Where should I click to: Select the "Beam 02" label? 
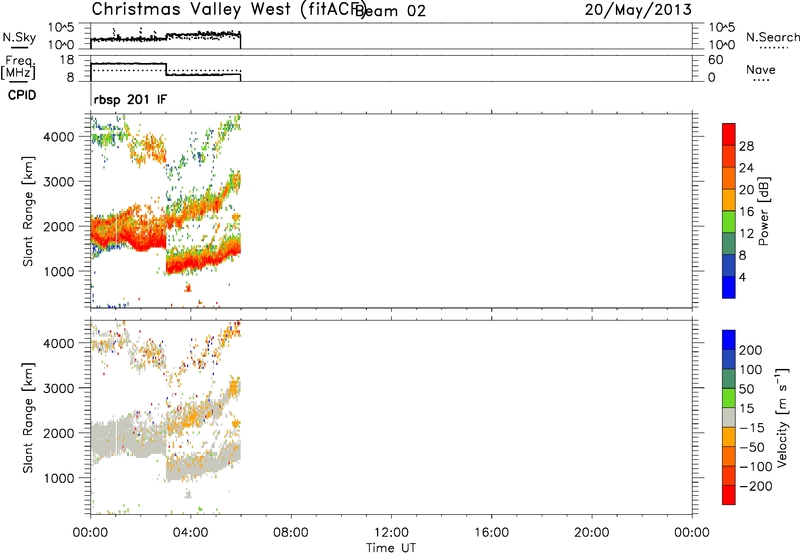click(x=390, y=11)
